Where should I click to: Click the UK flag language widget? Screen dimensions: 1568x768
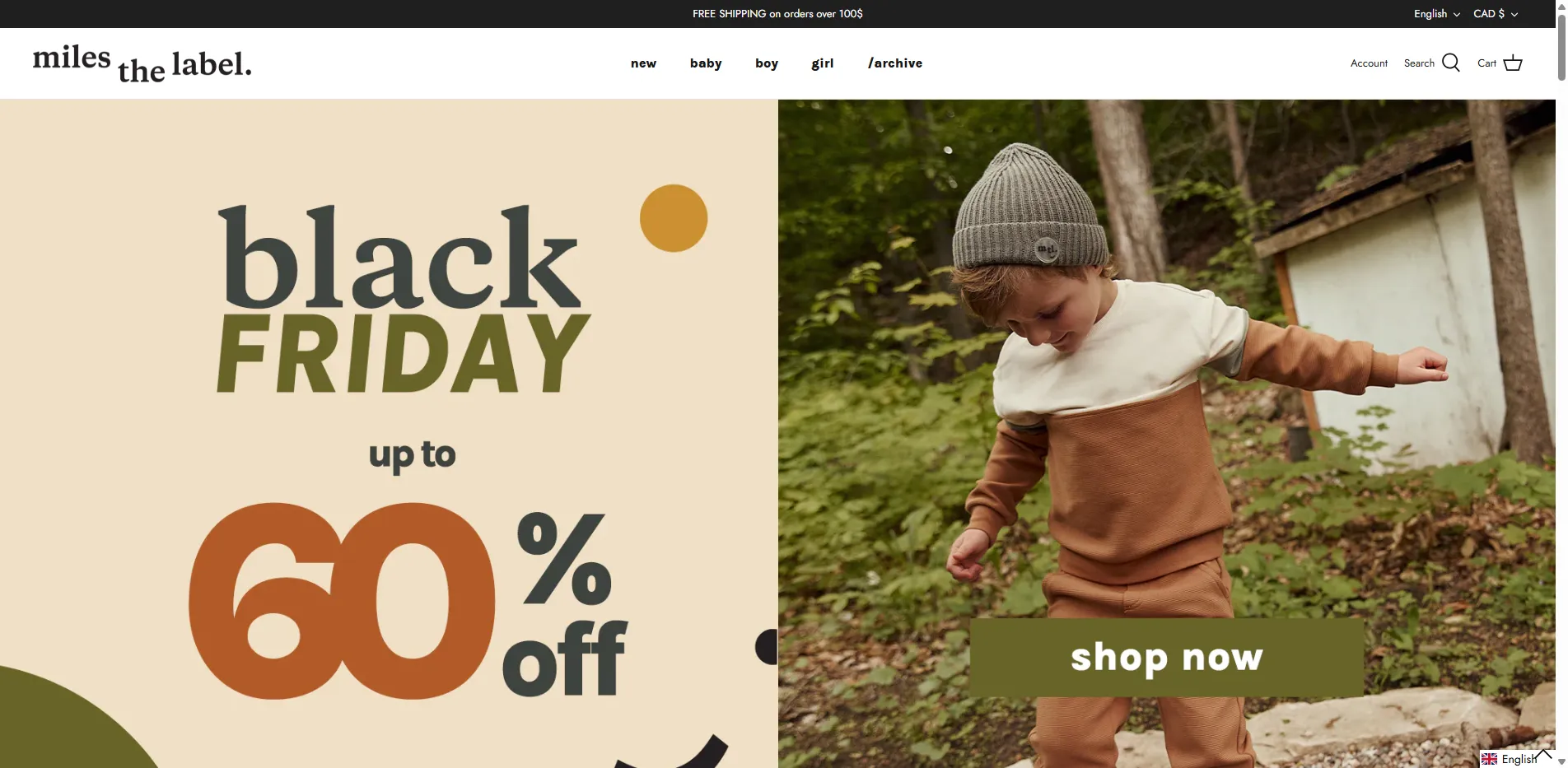(1489, 759)
